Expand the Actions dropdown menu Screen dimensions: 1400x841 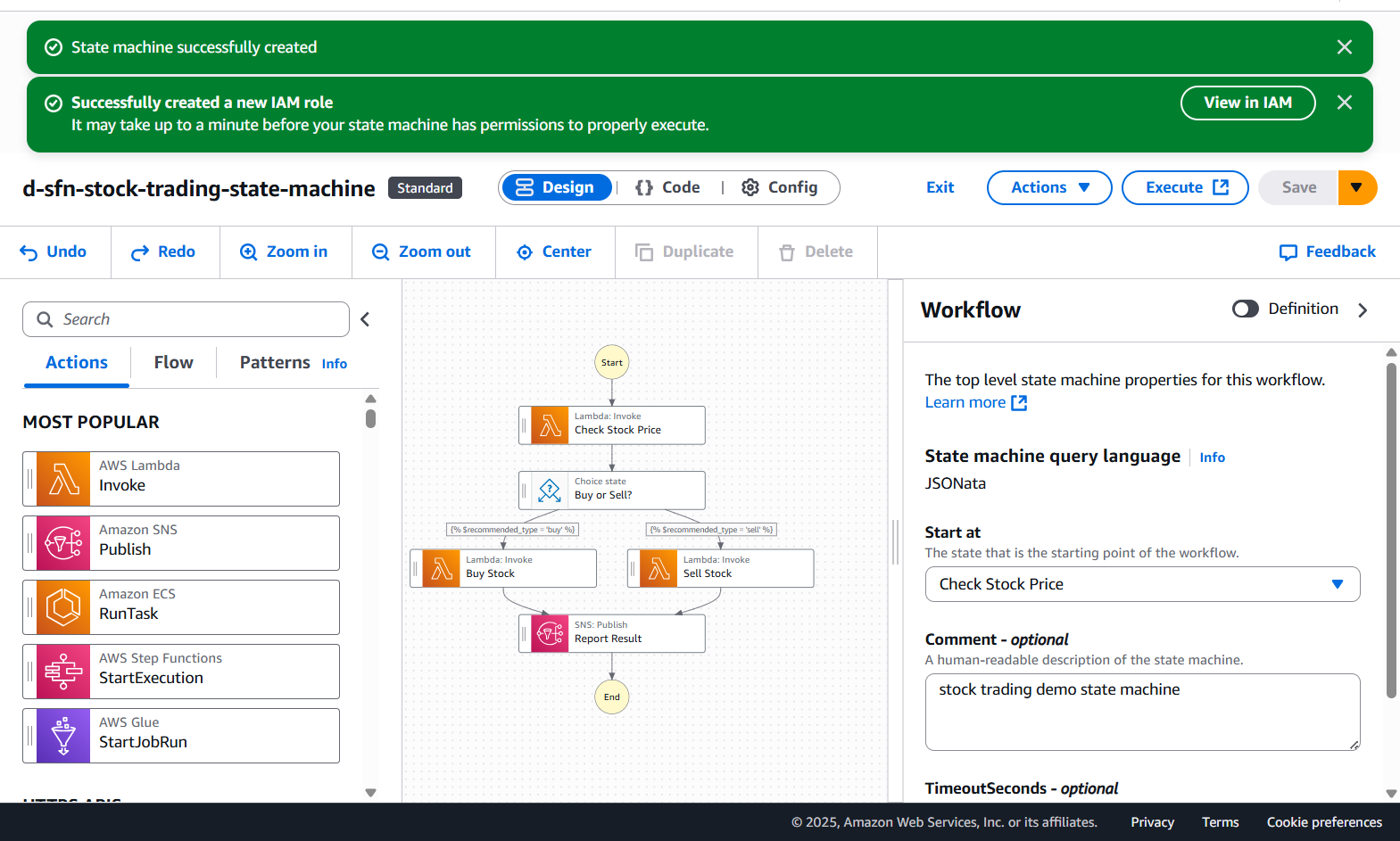click(1048, 187)
